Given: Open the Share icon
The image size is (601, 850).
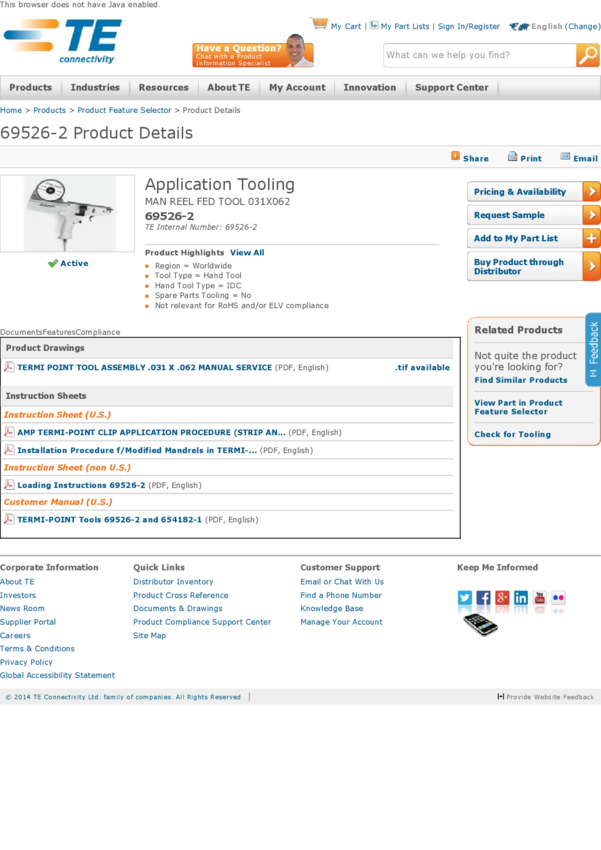Looking at the screenshot, I should (x=456, y=157).
